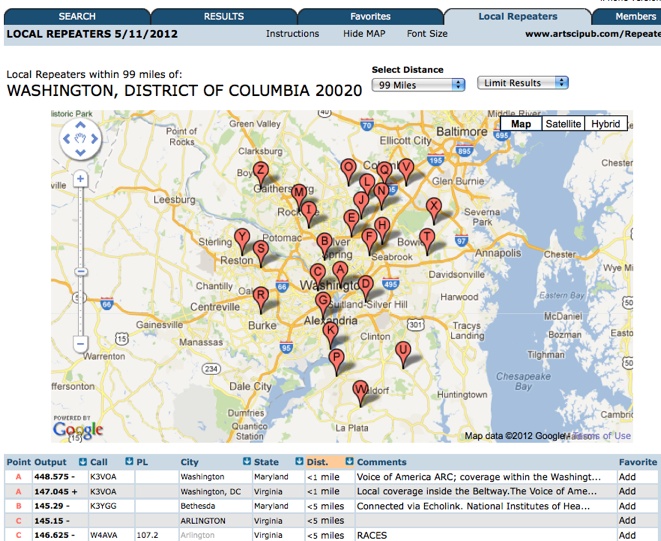Click the map zoom slider track
This screenshot has height=541, width=661.
coord(81,261)
